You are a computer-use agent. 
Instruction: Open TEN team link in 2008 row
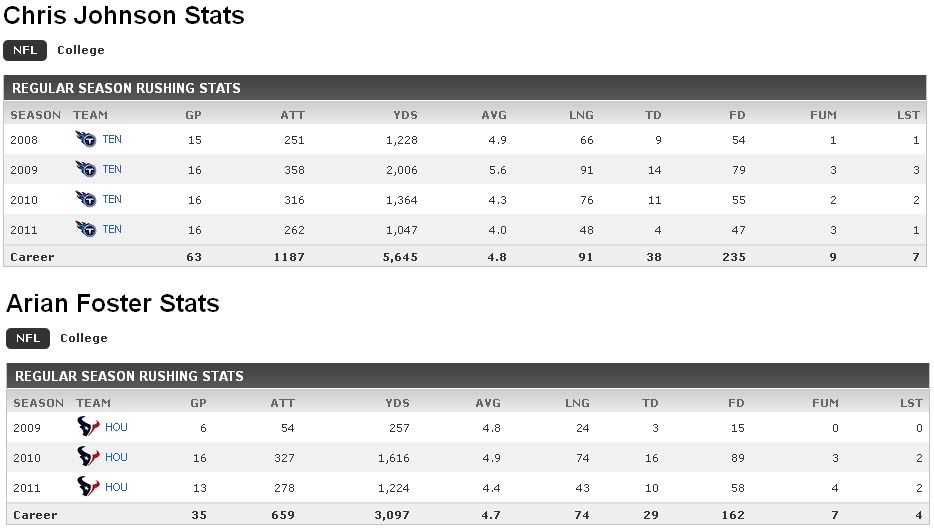click(112, 140)
